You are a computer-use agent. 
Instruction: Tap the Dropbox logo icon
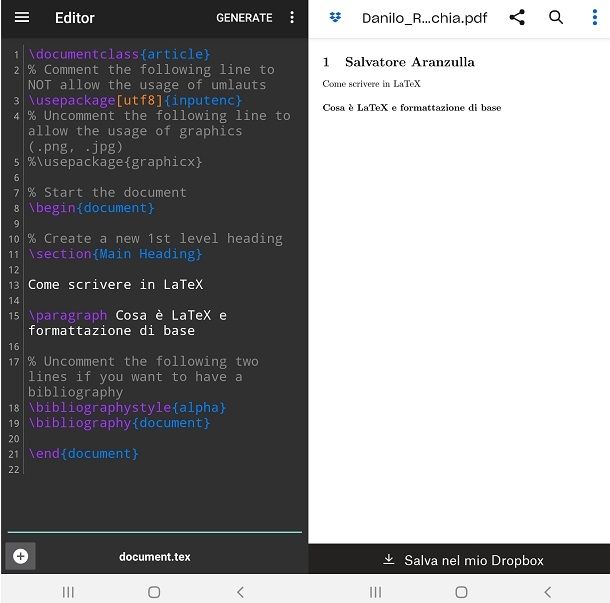(x=335, y=17)
